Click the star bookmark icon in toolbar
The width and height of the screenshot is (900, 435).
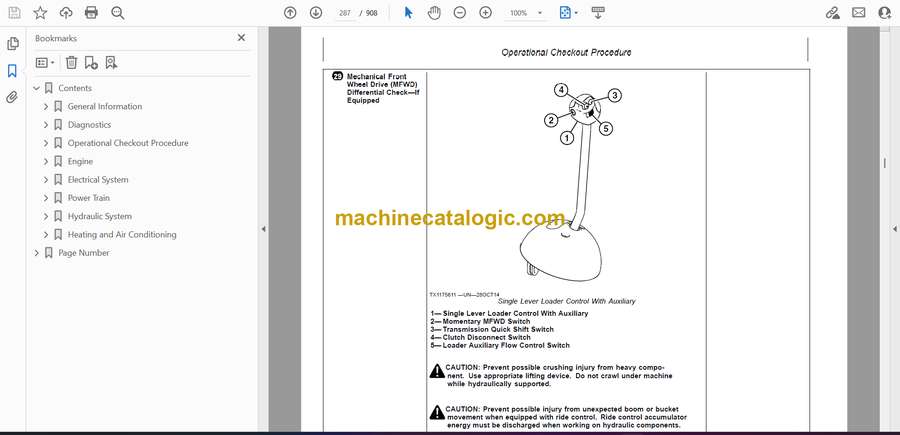40,13
